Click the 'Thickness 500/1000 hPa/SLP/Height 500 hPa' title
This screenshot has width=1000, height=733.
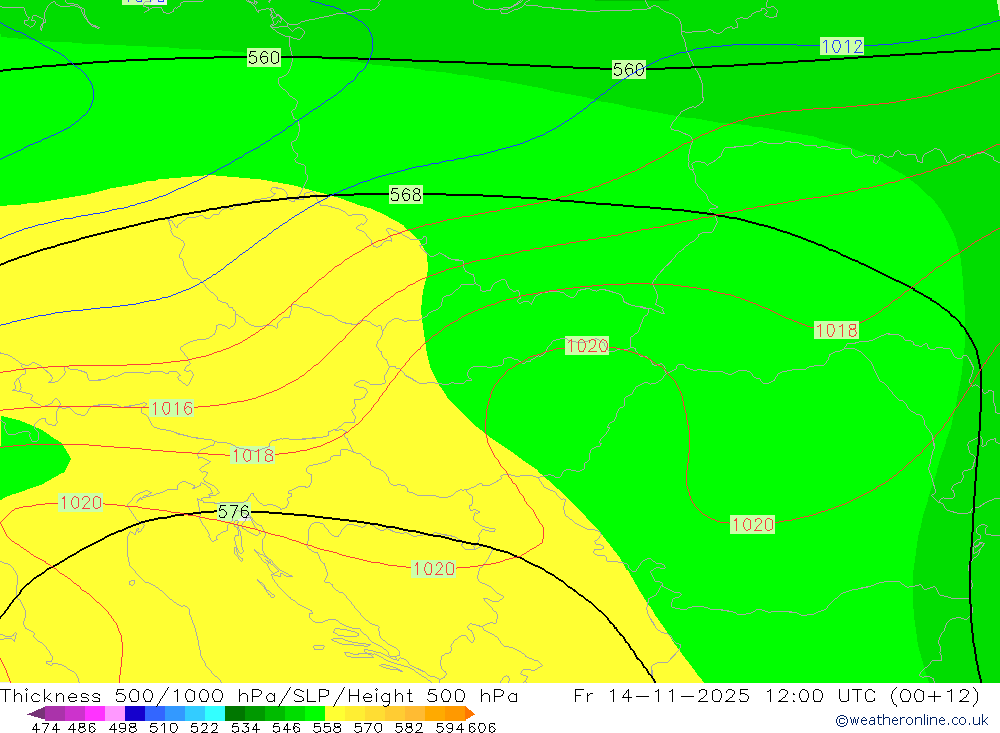[259, 695]
